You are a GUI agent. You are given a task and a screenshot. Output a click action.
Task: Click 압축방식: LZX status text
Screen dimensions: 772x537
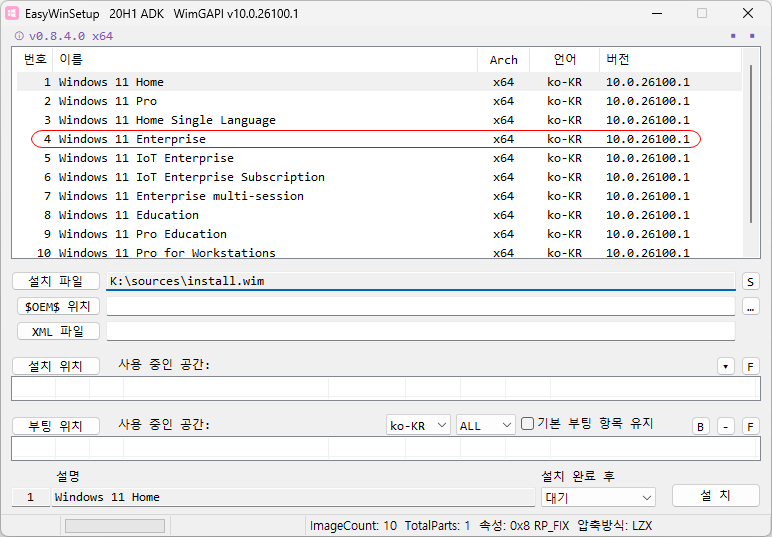614,526
